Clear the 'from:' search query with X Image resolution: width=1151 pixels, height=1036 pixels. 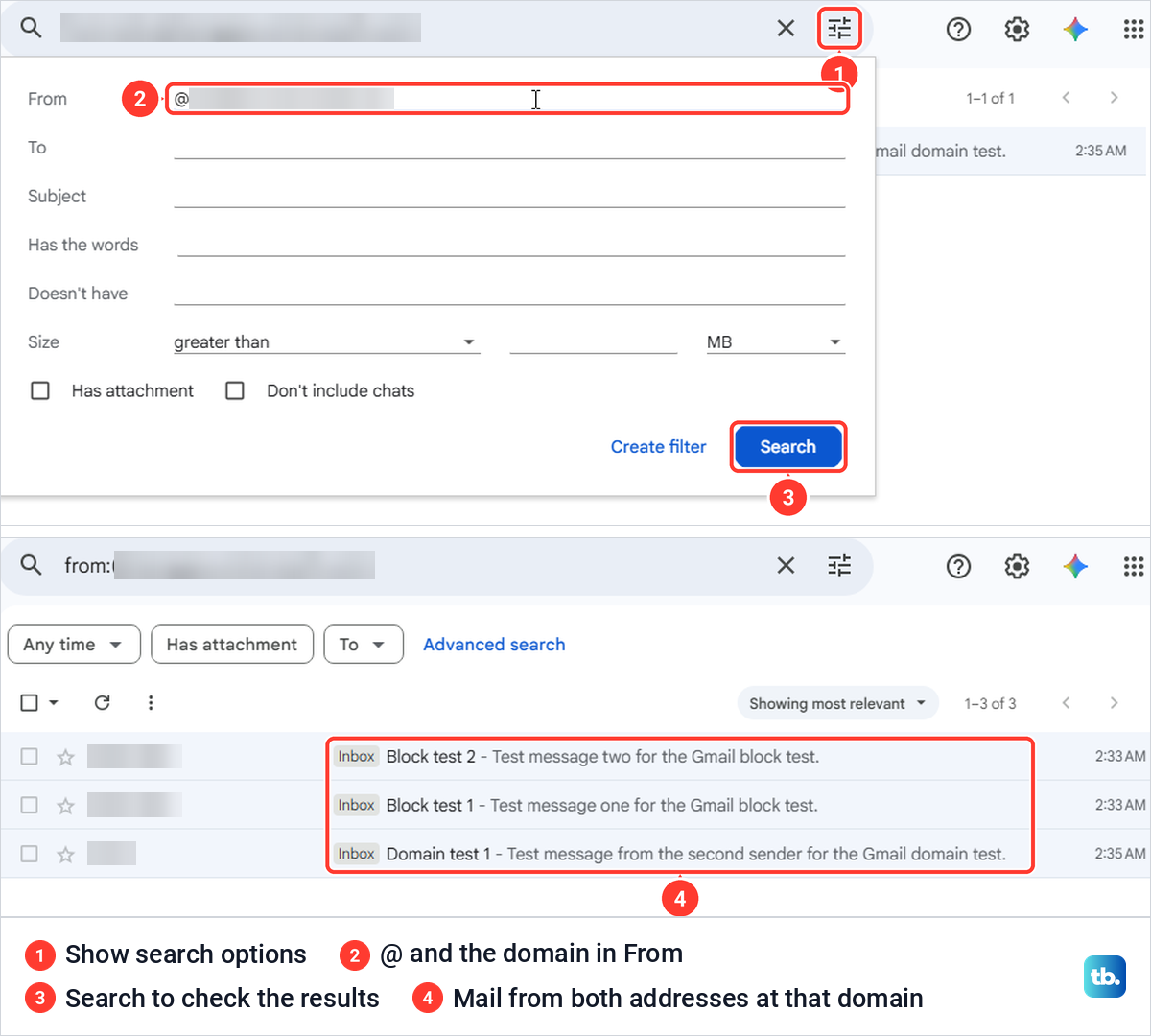[x=786, y=566]
